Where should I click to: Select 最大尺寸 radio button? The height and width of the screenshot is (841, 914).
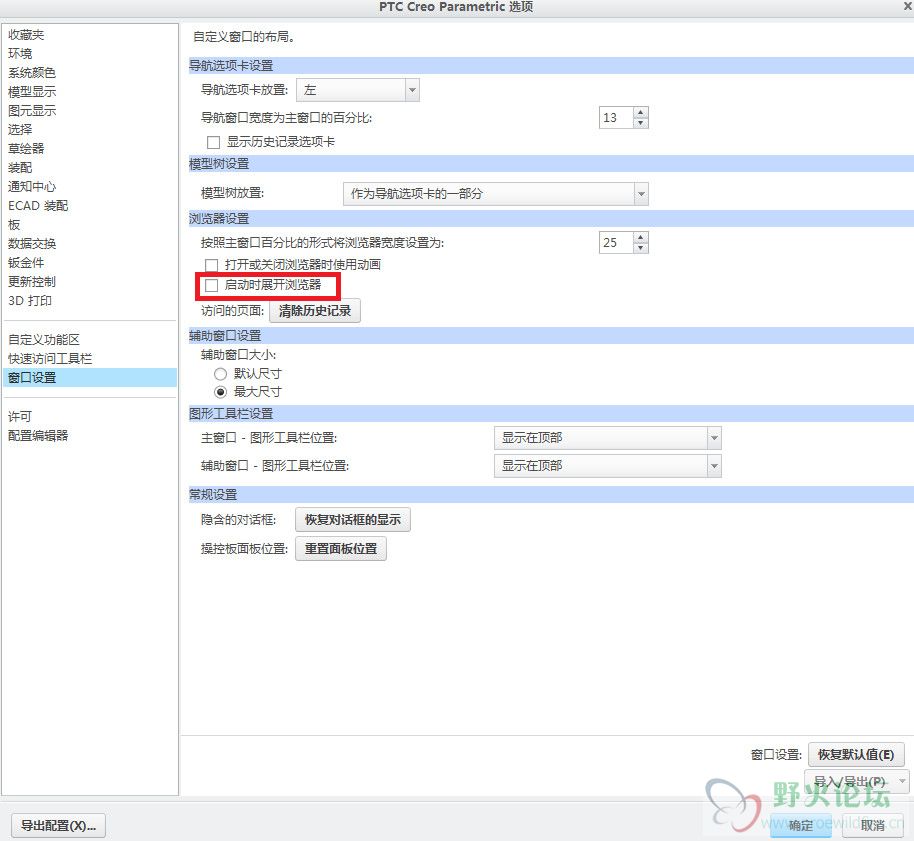click(x=220, y=392)
